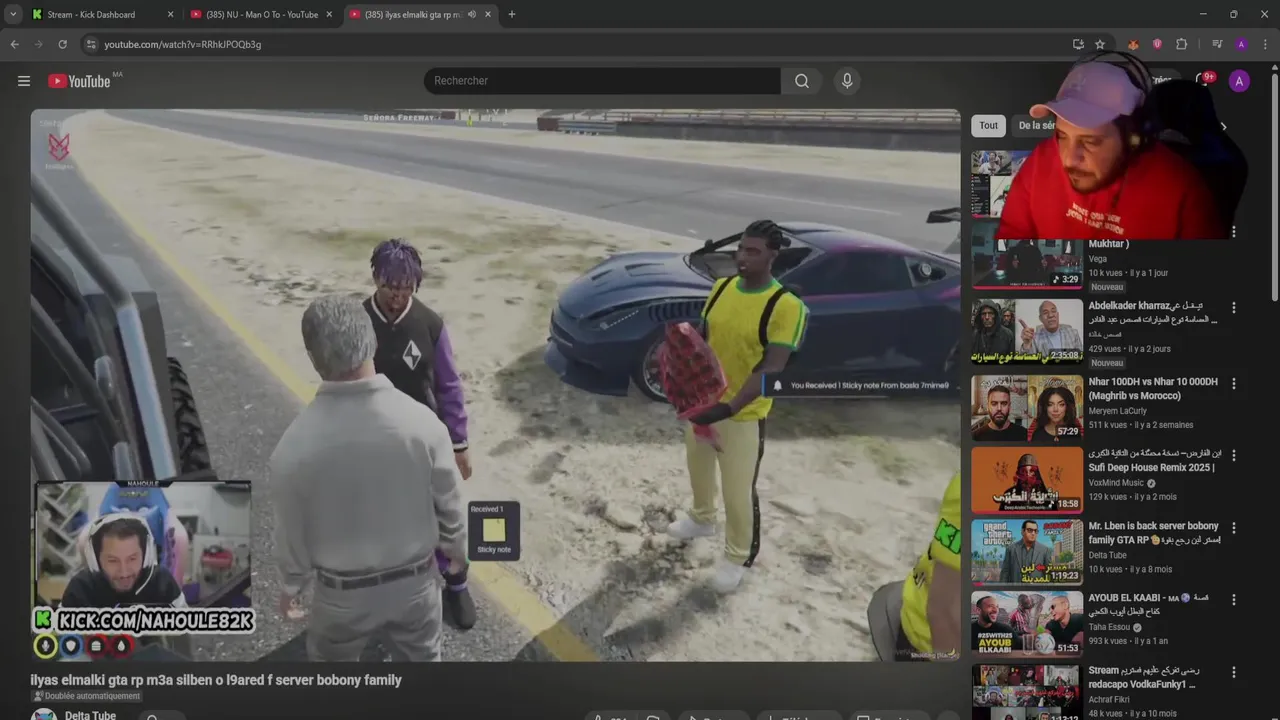Screen dimensions: 1280x720
Task: View site information icon in address bar
Action: coord(91,44)
